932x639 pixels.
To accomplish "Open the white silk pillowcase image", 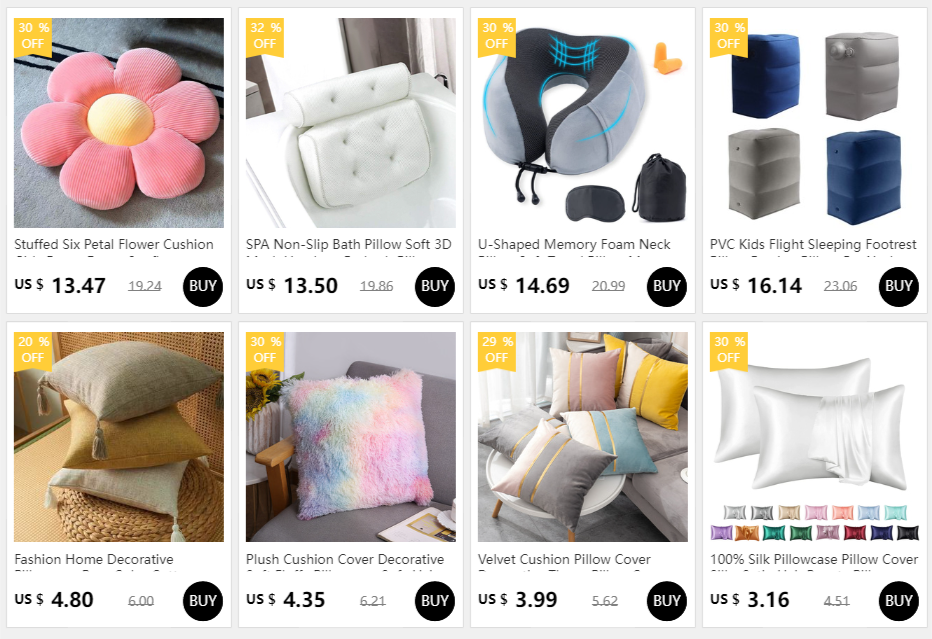I will tap(814, 437).
